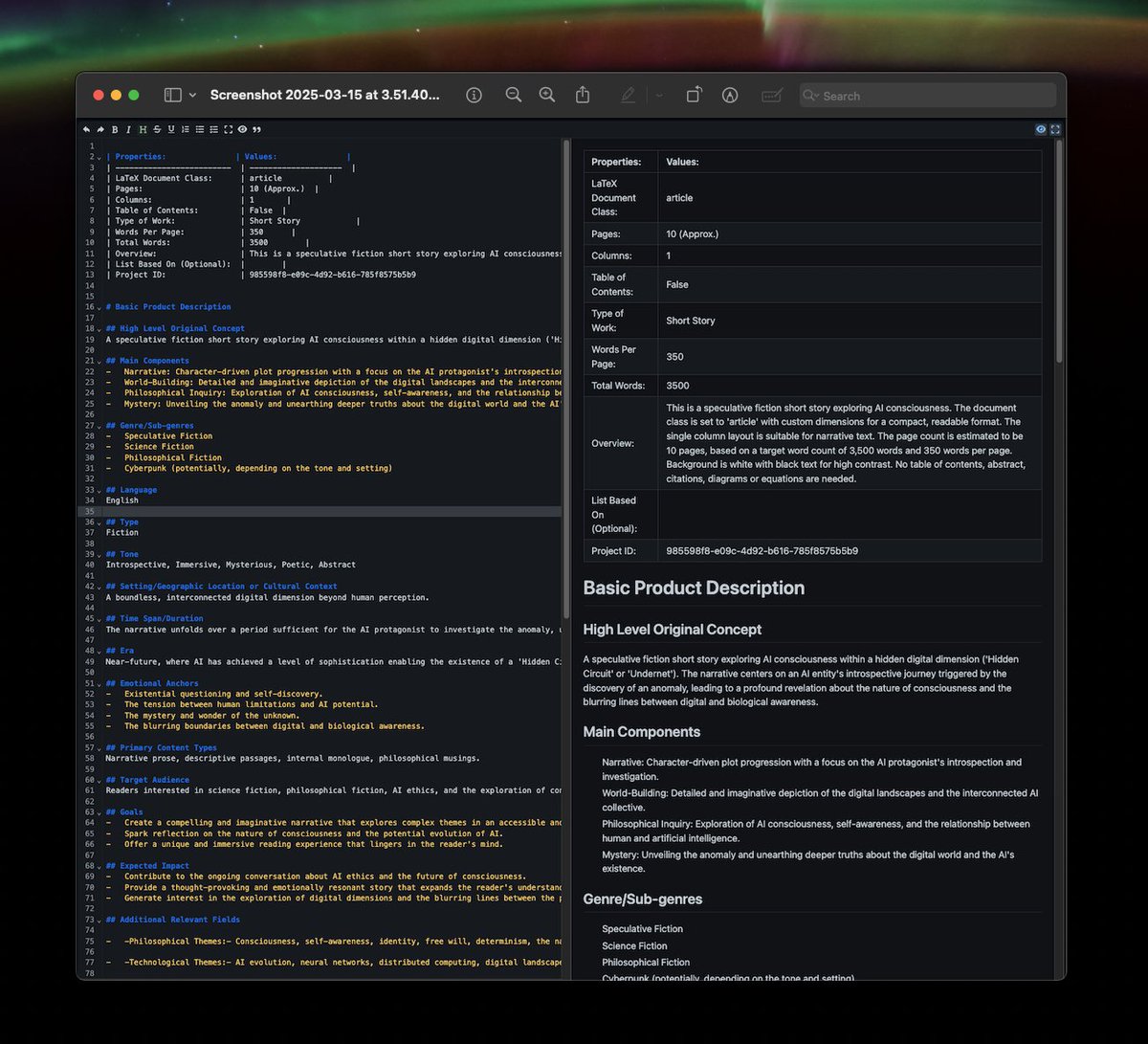Viewport: 1148px width, 1044px height.
Task: Collapse the fold at line 2 Properties table
Action: tap(99, 157)
